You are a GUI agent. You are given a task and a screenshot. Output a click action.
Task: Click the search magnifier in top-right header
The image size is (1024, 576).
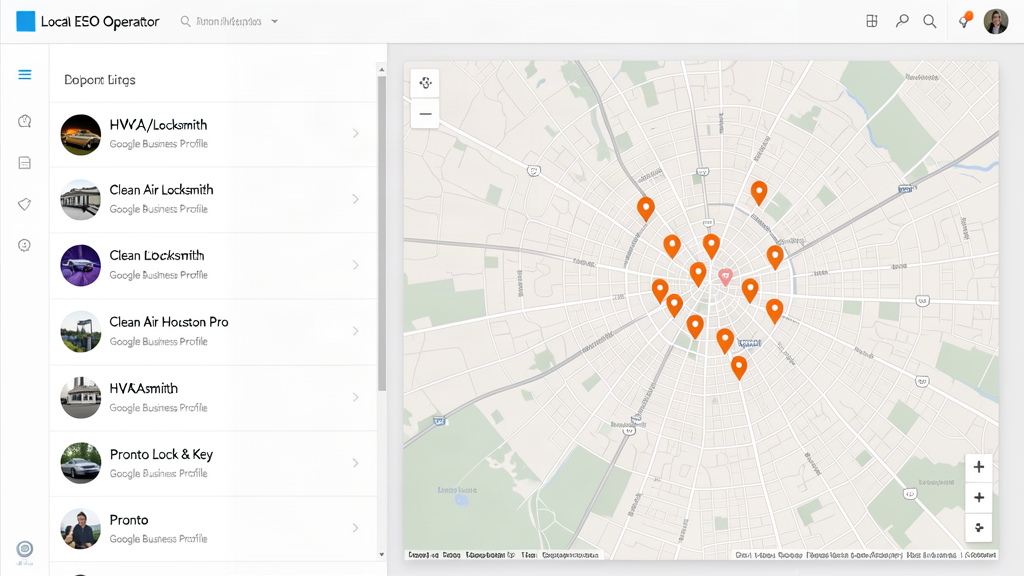930,22
